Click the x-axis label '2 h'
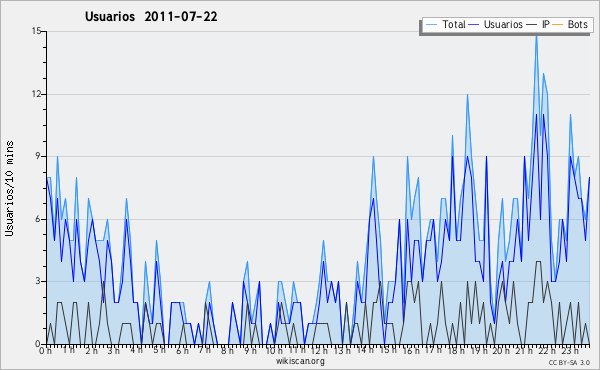Image resolution: width=600 pixels, height=370 pixels. click(91, 351)
